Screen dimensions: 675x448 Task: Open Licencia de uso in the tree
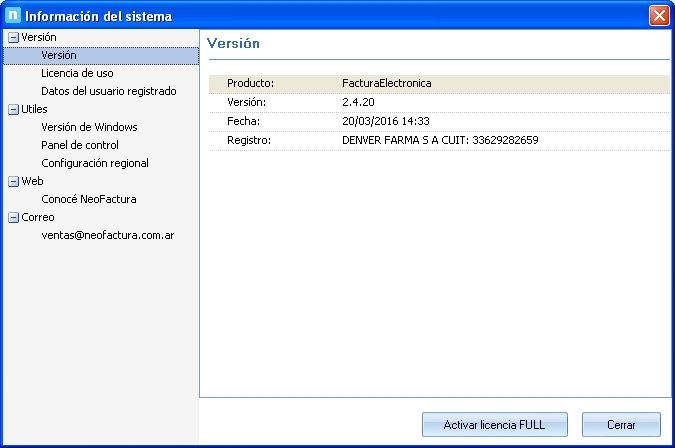pyautogui.click(x=77, y=73)
